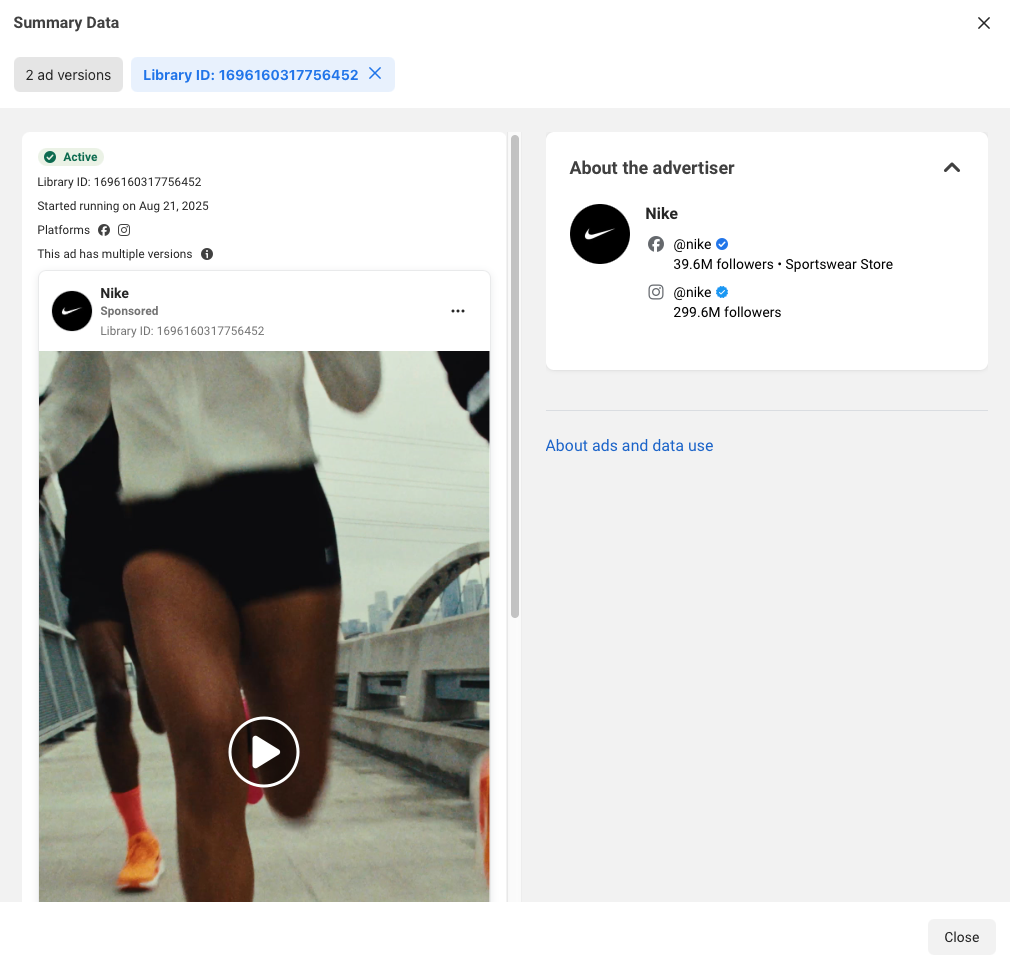Screen dimensions: 1010x970
Task: Click 'Library ID: 1696160317756452' under Active badge
Action: click(x=119, y=182)
